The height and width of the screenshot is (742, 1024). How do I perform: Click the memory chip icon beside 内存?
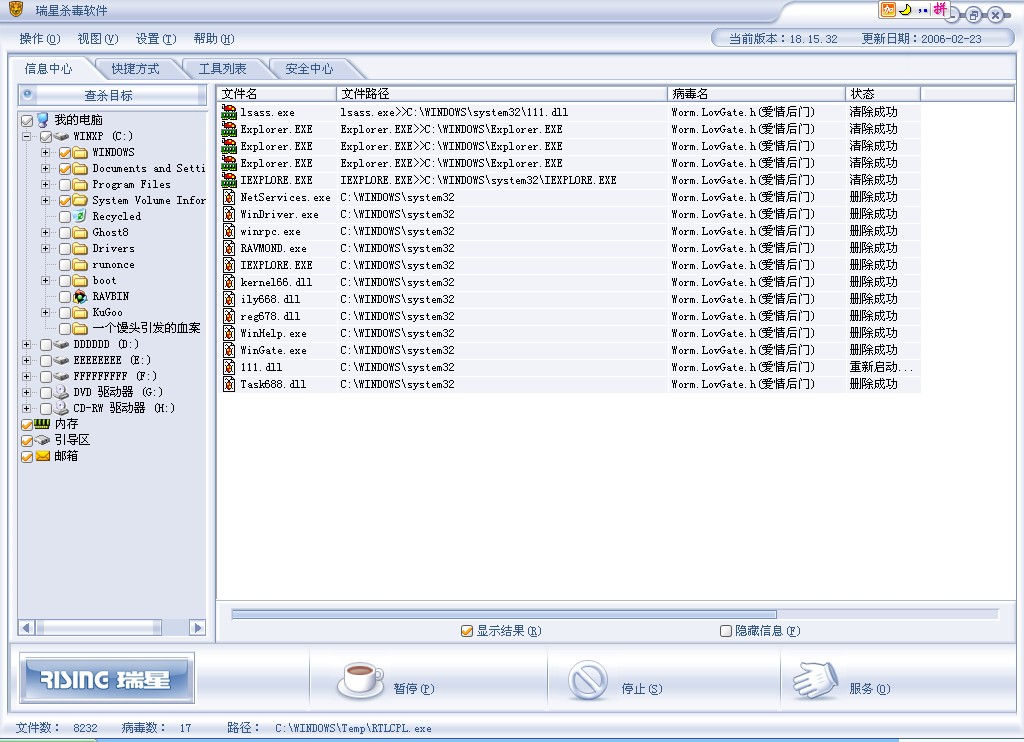[x=42, y=423]
